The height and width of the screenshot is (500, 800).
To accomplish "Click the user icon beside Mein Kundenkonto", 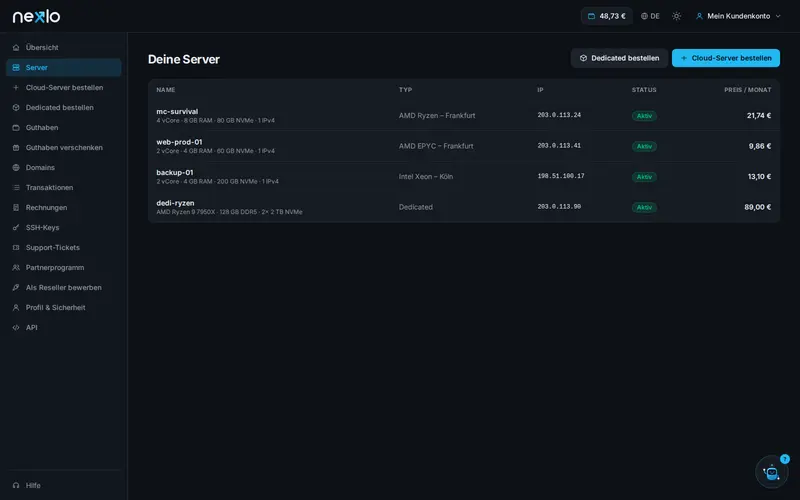I will pos(699,16).
